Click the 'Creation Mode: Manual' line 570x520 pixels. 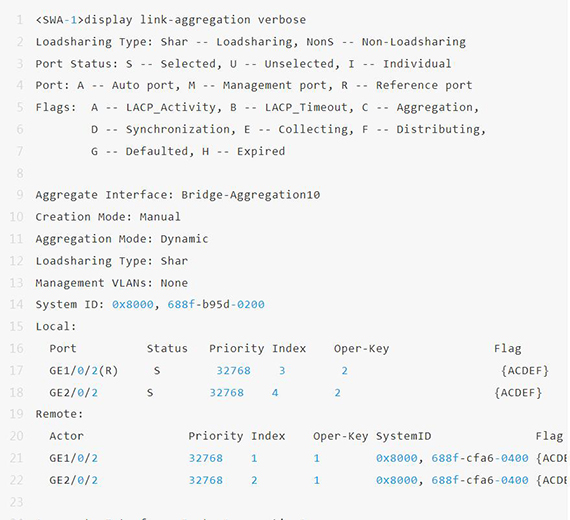(x=108, y=217)
